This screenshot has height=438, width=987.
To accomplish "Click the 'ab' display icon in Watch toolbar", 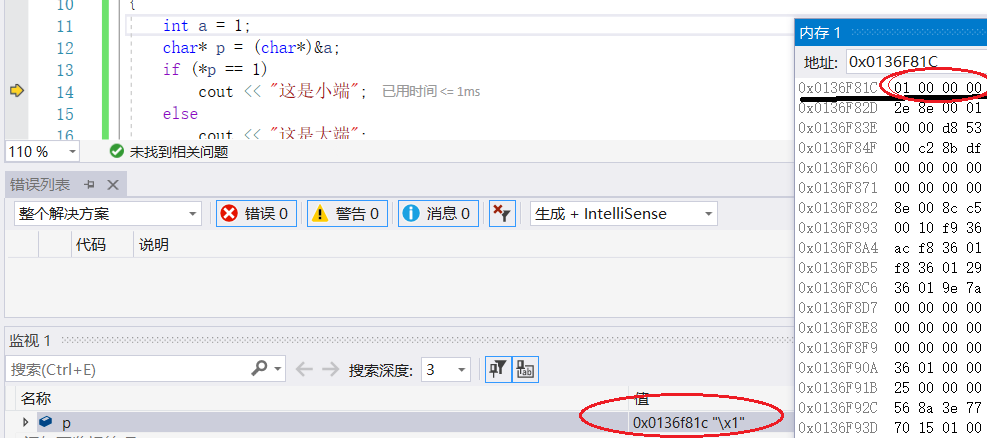I will [x=525, y=369].
